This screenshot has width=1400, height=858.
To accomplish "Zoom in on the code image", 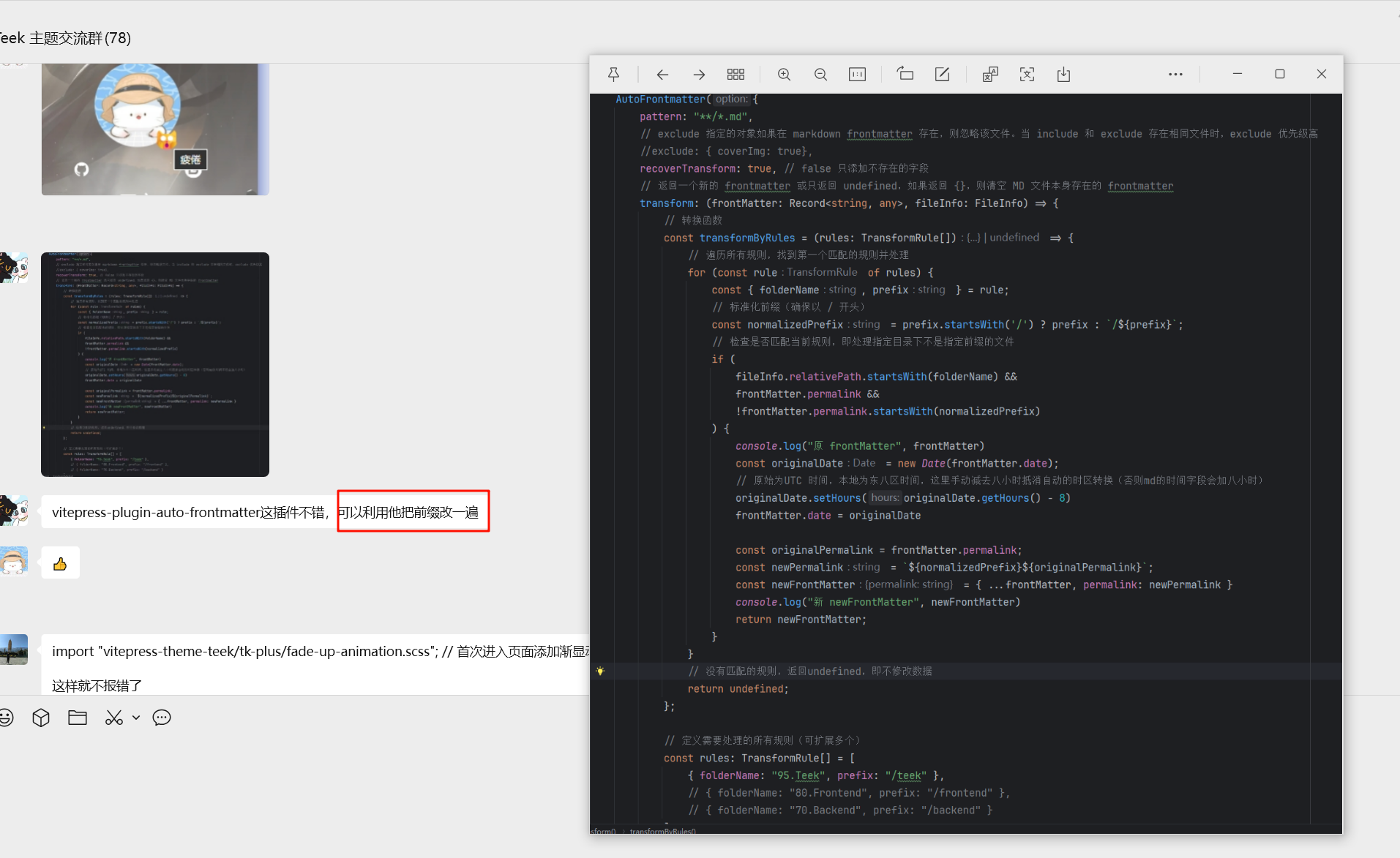I will [784, 74].
